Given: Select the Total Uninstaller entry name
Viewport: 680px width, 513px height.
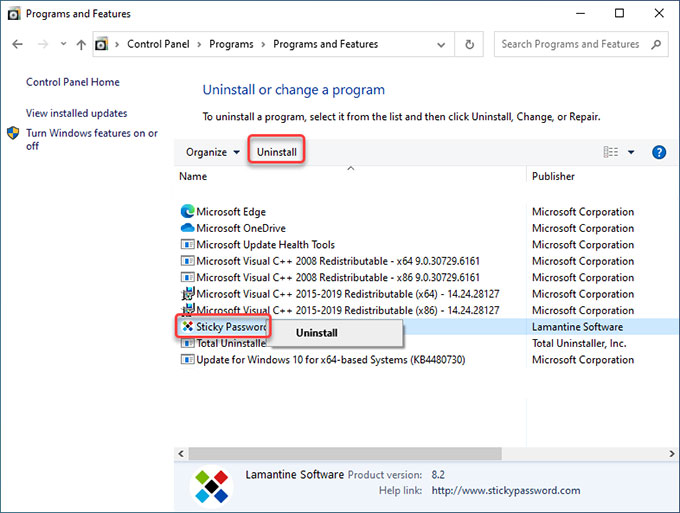Looking at the screenshot, I should (x=231, y=343).
